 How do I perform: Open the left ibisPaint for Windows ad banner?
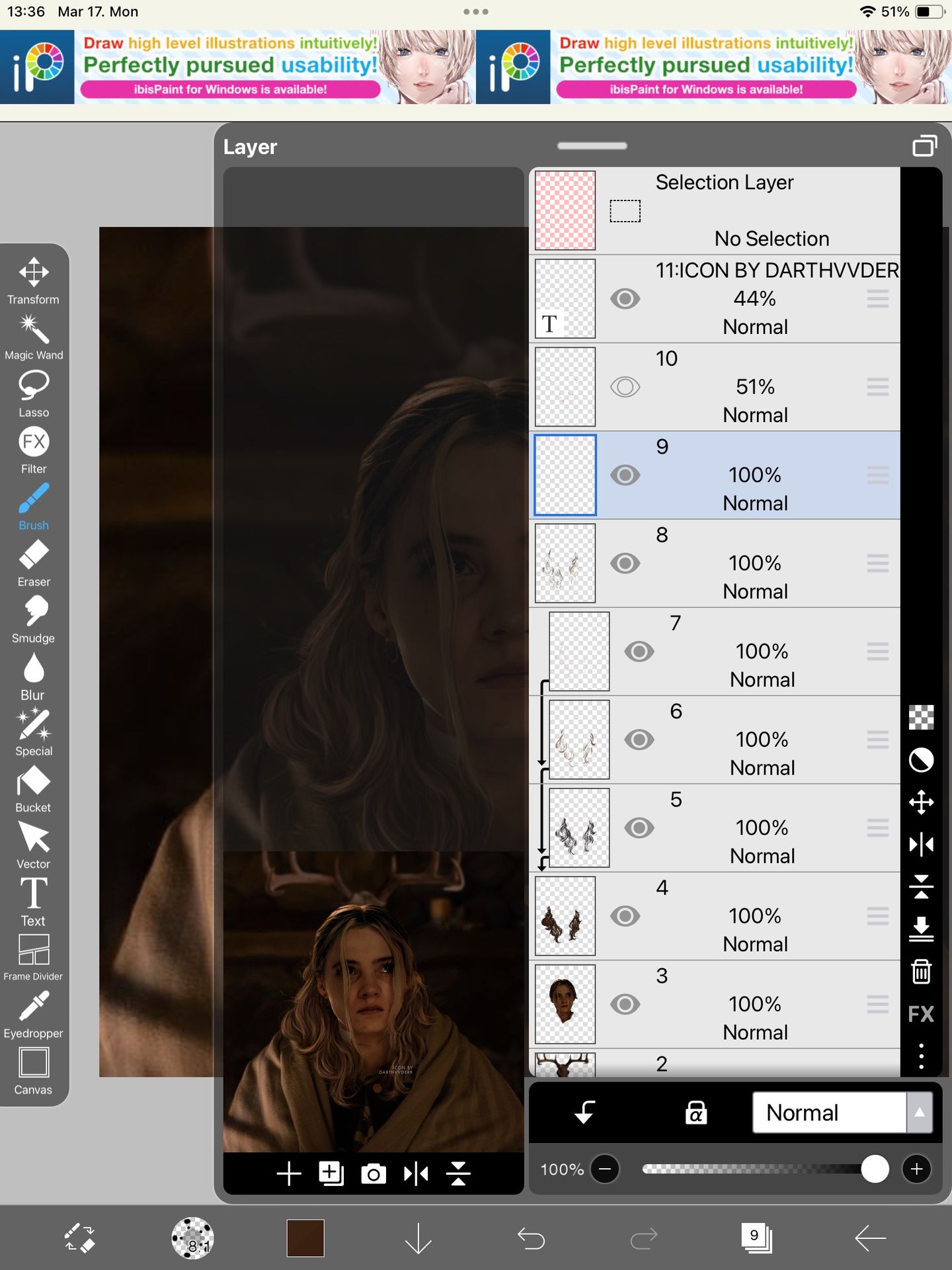[x=238, y=66]
